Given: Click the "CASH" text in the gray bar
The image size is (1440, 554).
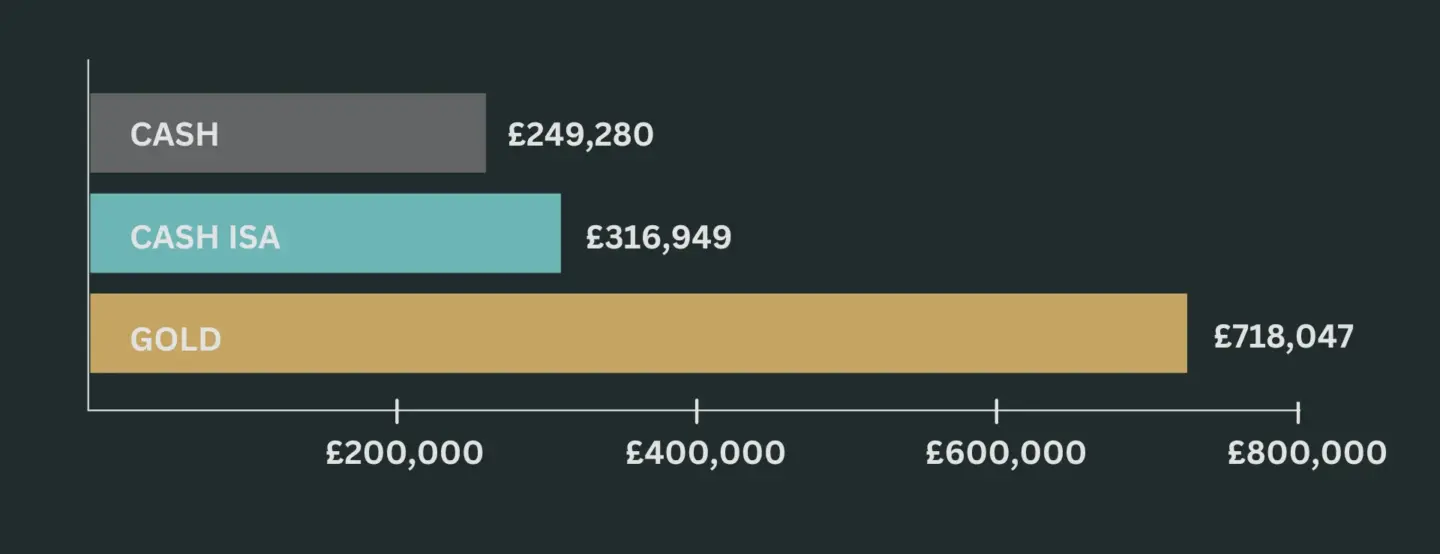Looking at the screenshot, I should coord(174,135).
